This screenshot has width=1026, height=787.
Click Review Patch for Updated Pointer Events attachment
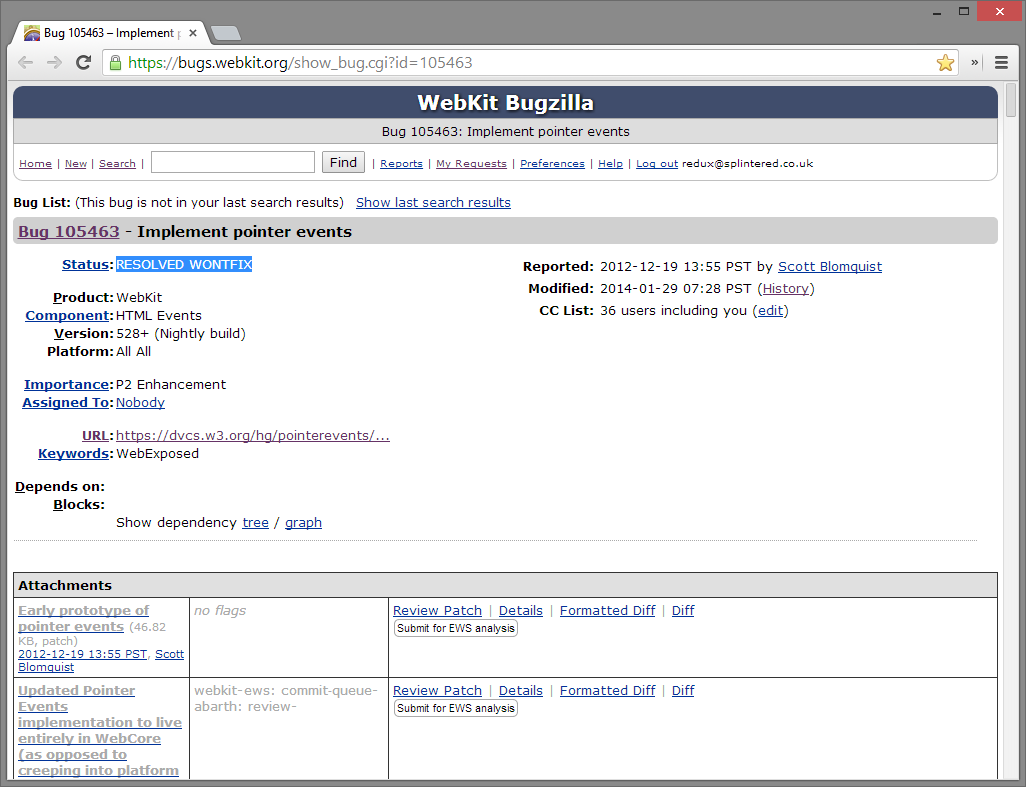437,691
